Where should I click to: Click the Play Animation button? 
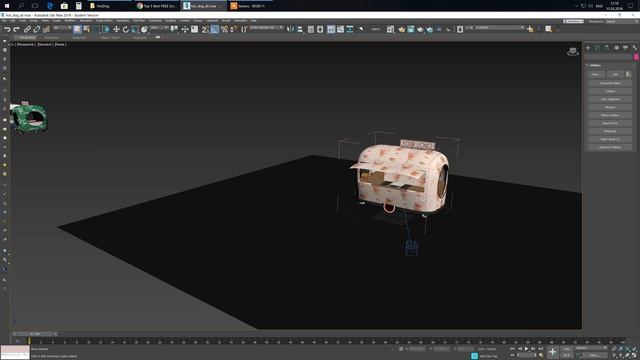point(526,349)
